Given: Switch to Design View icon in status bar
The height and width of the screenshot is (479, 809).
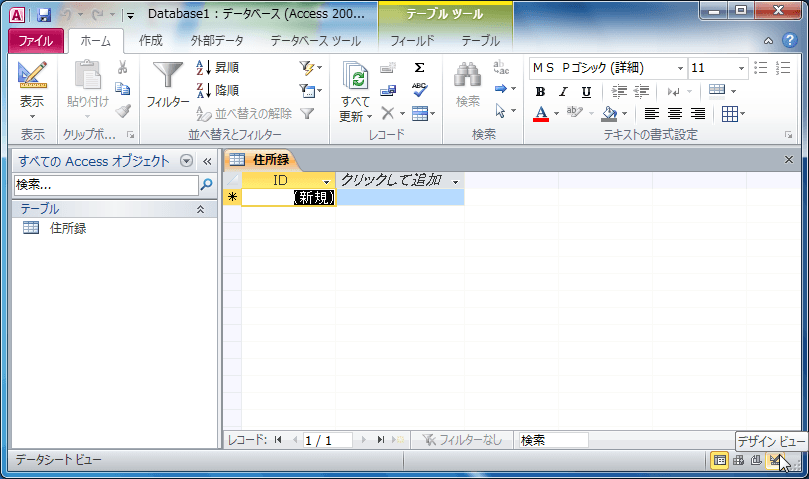Looking at the screenshot, I should pos(775,460).
